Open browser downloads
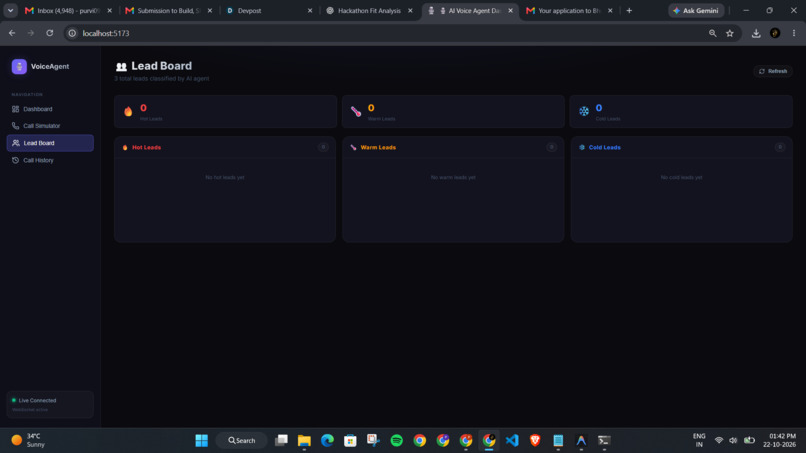The height and width of the screenshot is (453, 806). (x=756, y=33)
